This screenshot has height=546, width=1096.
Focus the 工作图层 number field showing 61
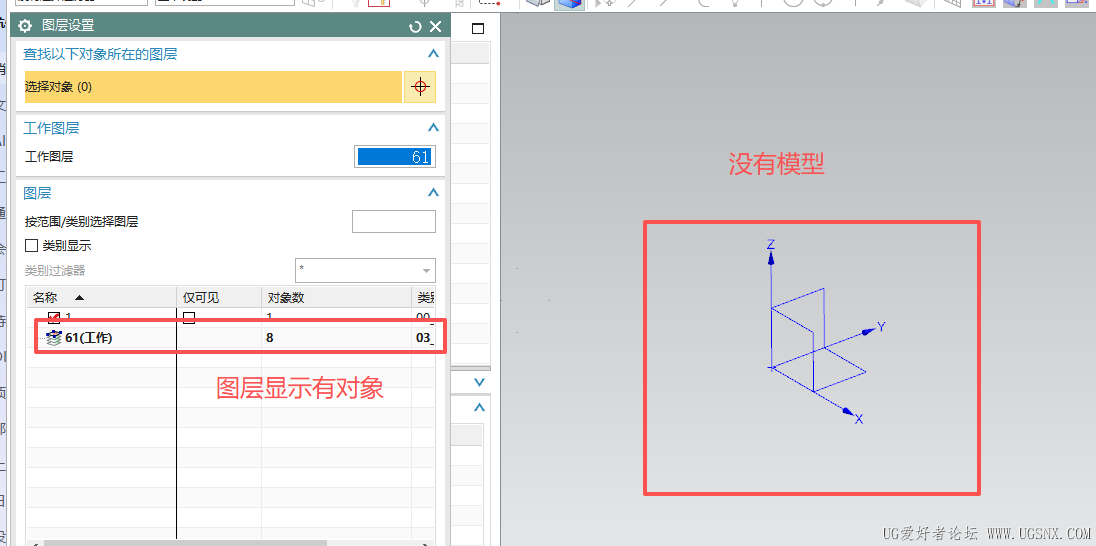[395, 157]
